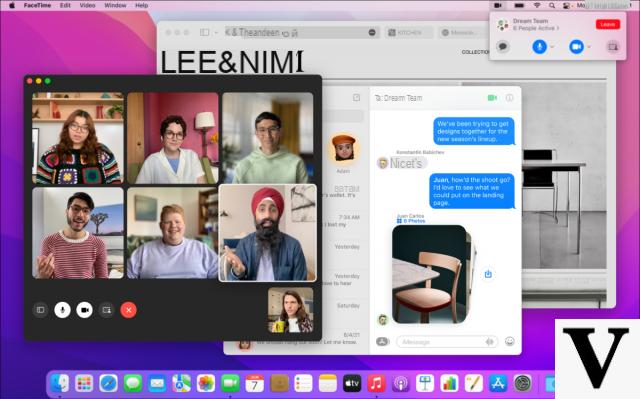Open Photos from the Dock

coord(206,383)
